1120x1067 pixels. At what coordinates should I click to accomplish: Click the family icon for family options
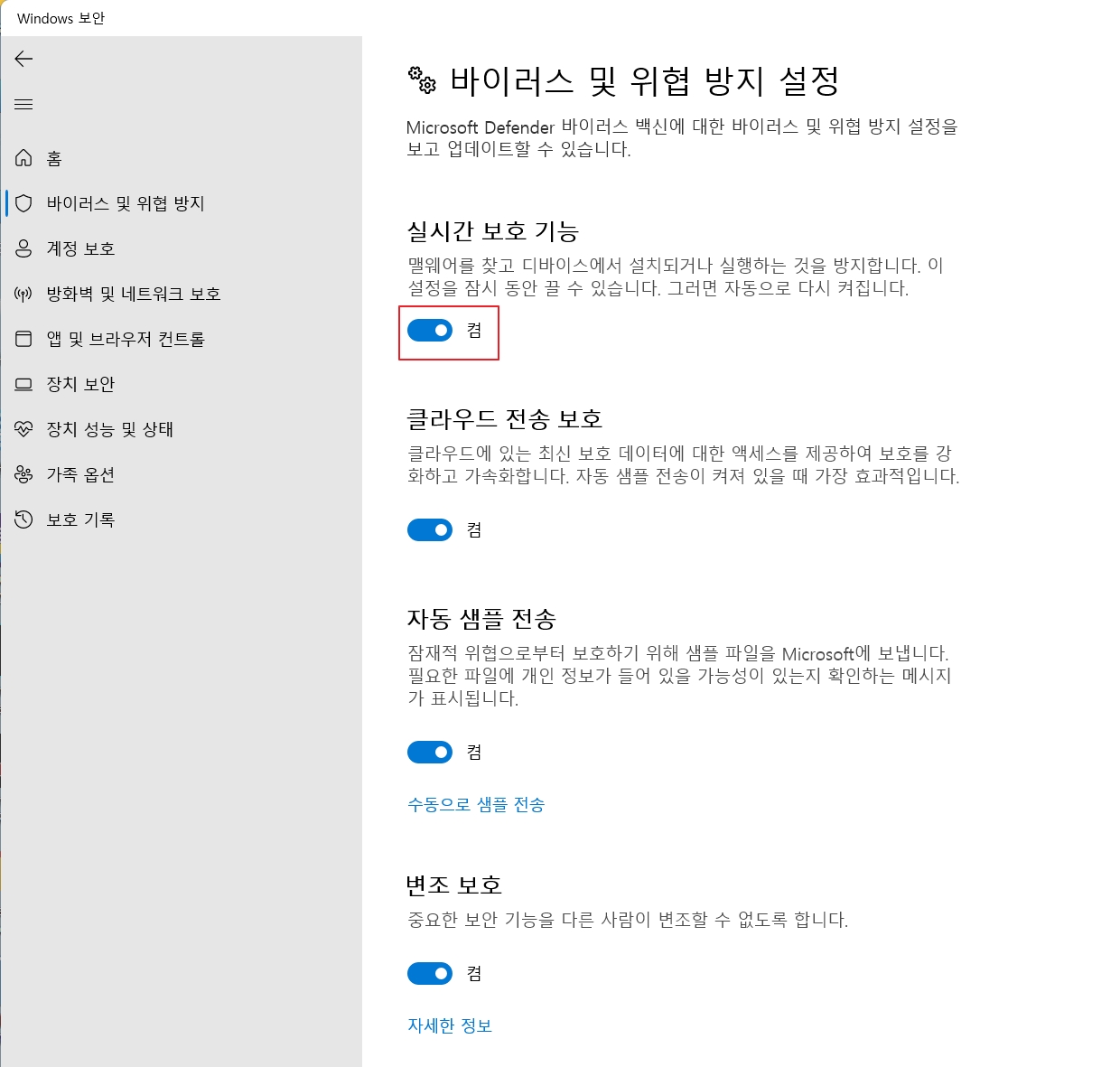click(x=24, y=474)
